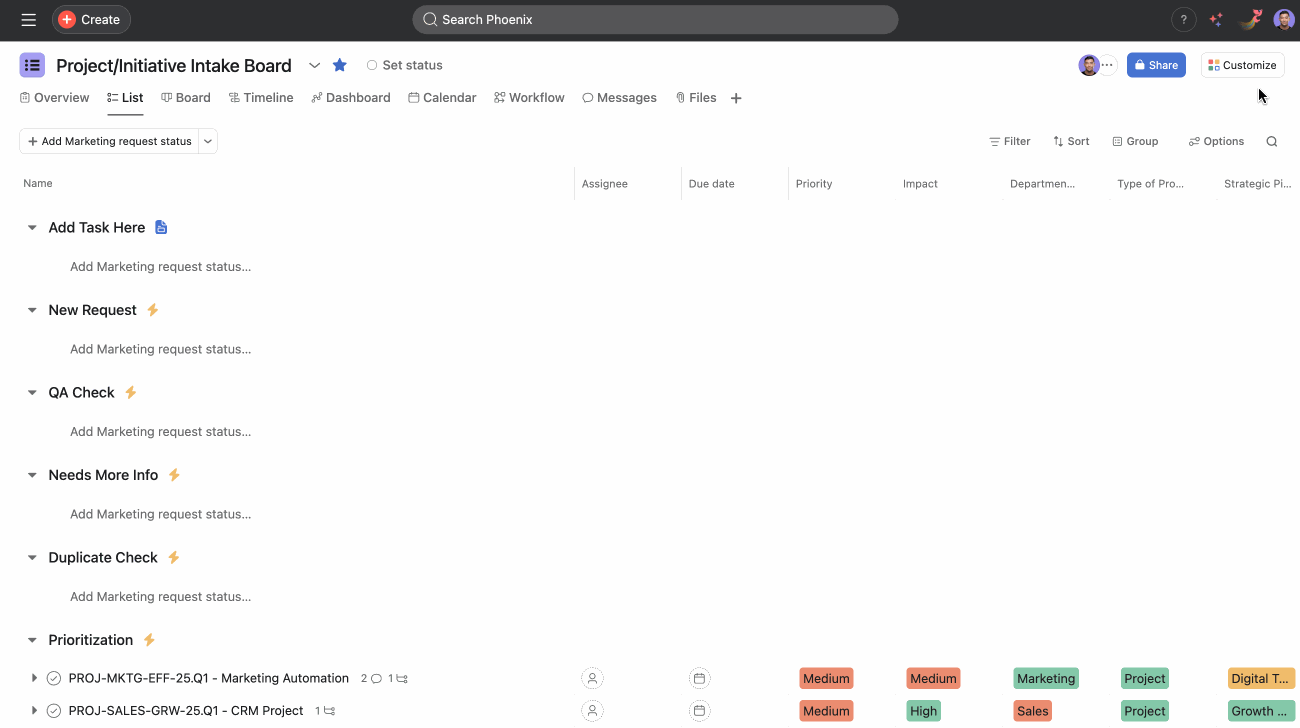Open the Timeline view tab
This screenshot has width=1300, height=728.
point(261,97)
